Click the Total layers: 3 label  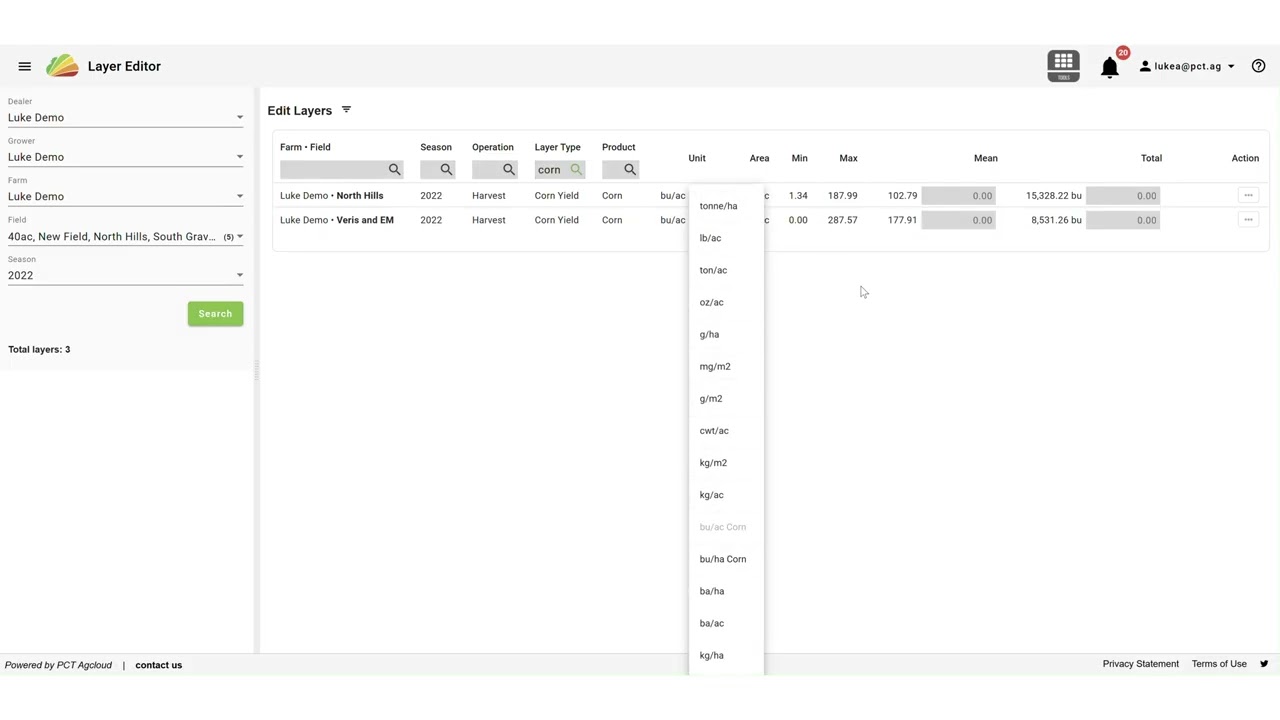pyautogui.click(x=39, y=350)
